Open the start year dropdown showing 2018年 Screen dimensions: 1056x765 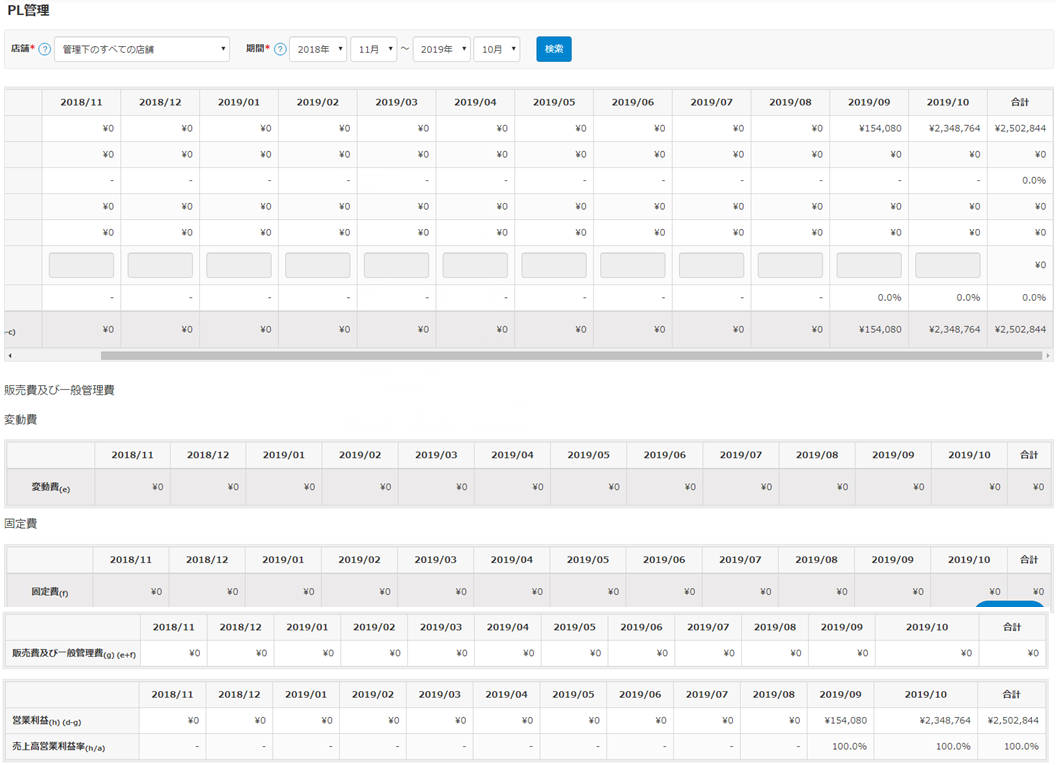tap(318, 49)
